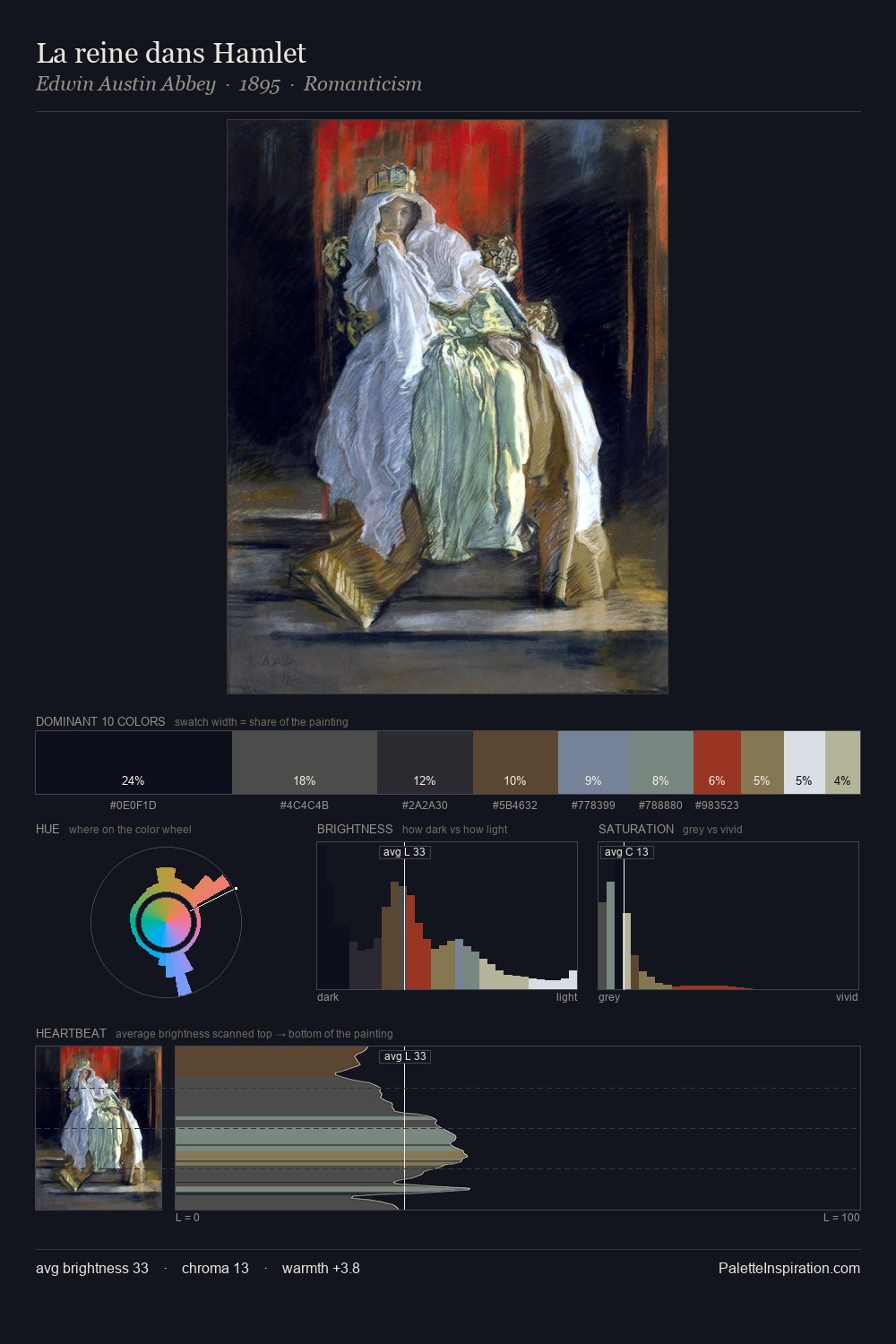The image size is (896, 1344).
Task: Select the 5% tan swatch
Action: coord(762,762)
